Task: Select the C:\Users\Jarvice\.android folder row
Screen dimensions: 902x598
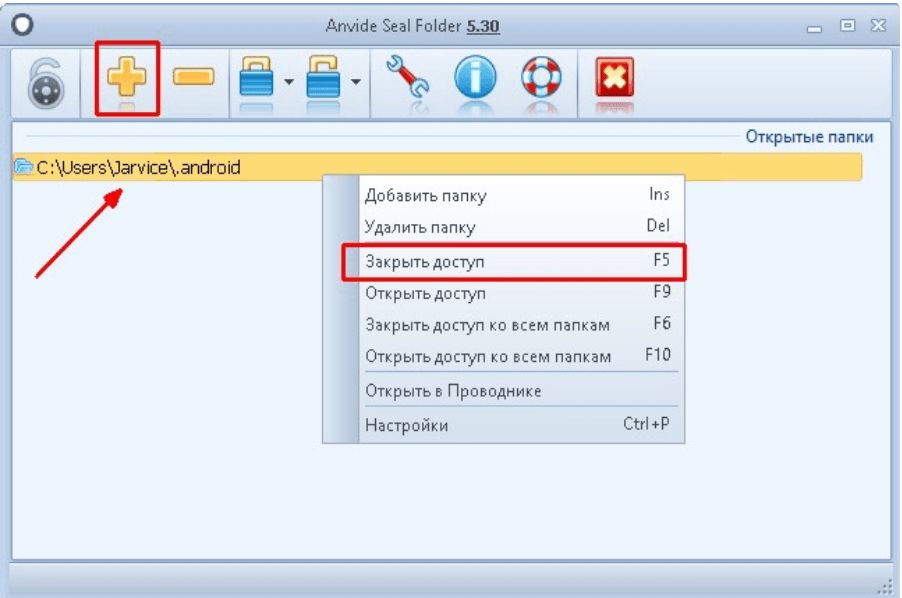Action: pyautogui.click(x=139, y=168)
